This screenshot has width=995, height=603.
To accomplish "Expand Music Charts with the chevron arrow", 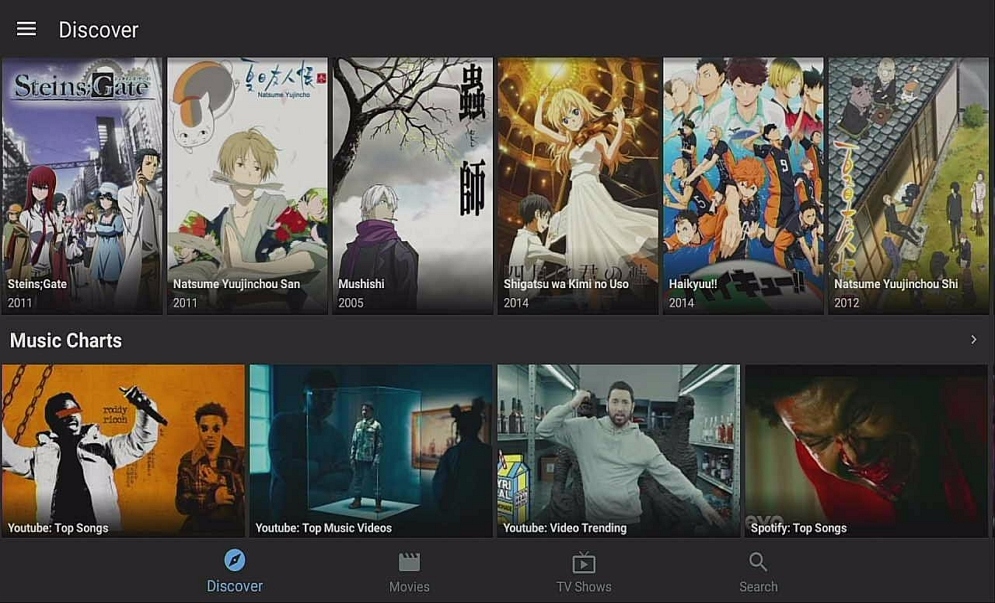I will (973, 340).
